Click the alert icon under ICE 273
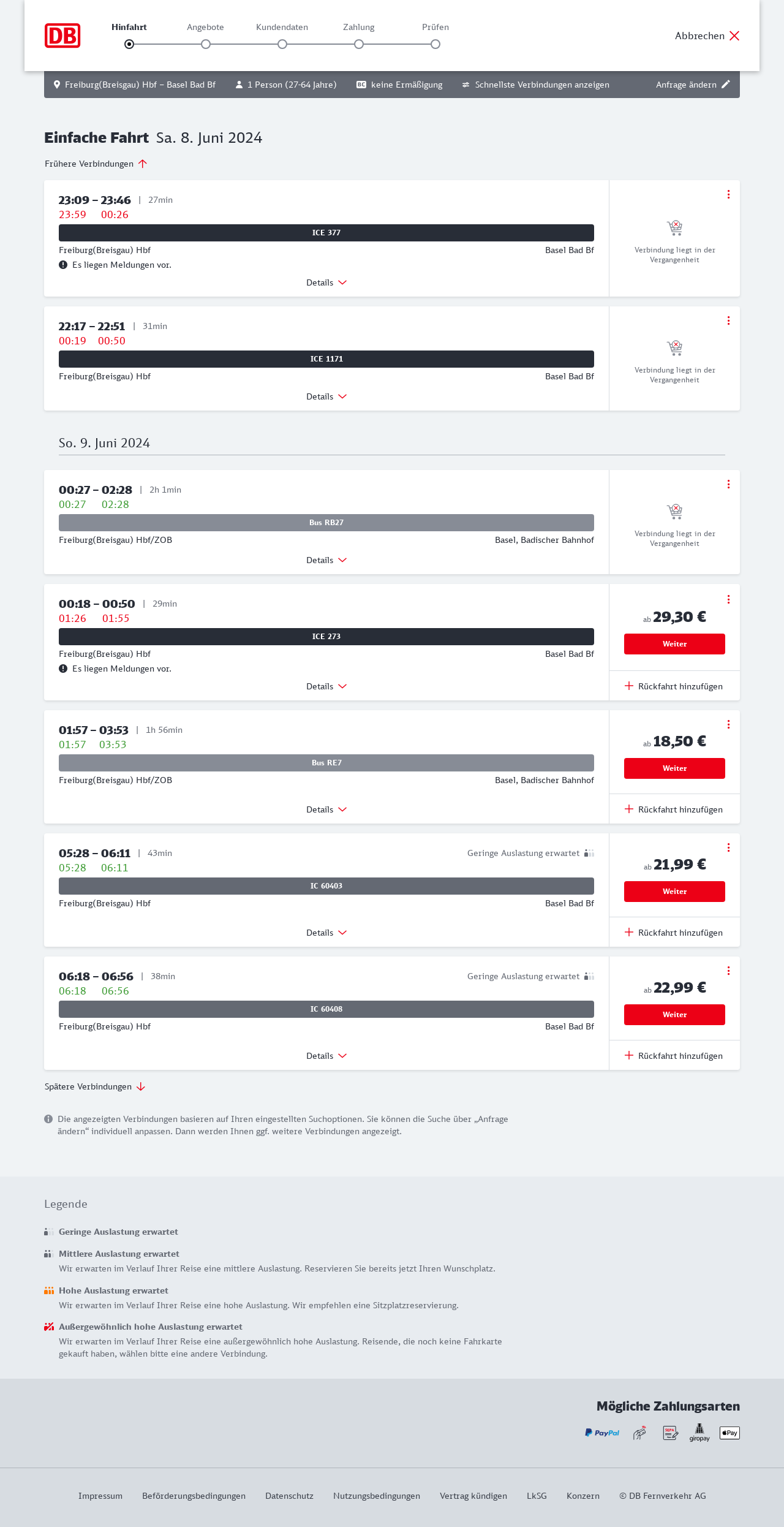784x1527 pixels. coord(63,669)
